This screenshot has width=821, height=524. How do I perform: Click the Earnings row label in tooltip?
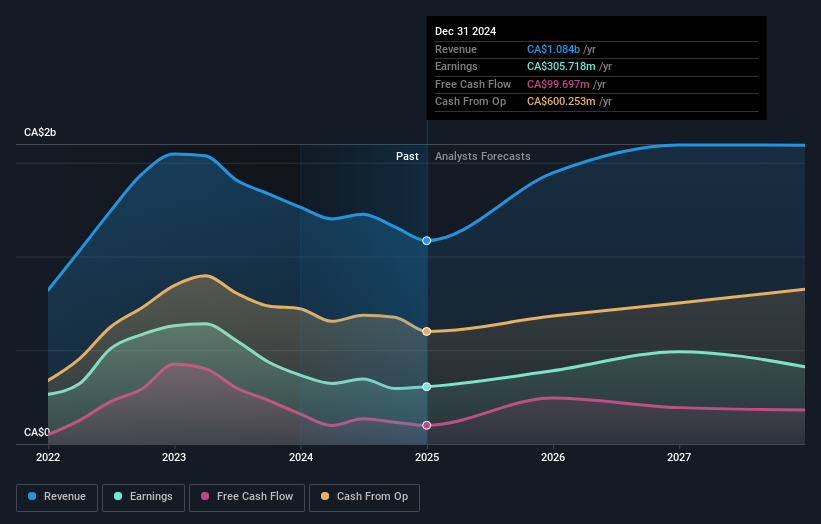[457, 66]
